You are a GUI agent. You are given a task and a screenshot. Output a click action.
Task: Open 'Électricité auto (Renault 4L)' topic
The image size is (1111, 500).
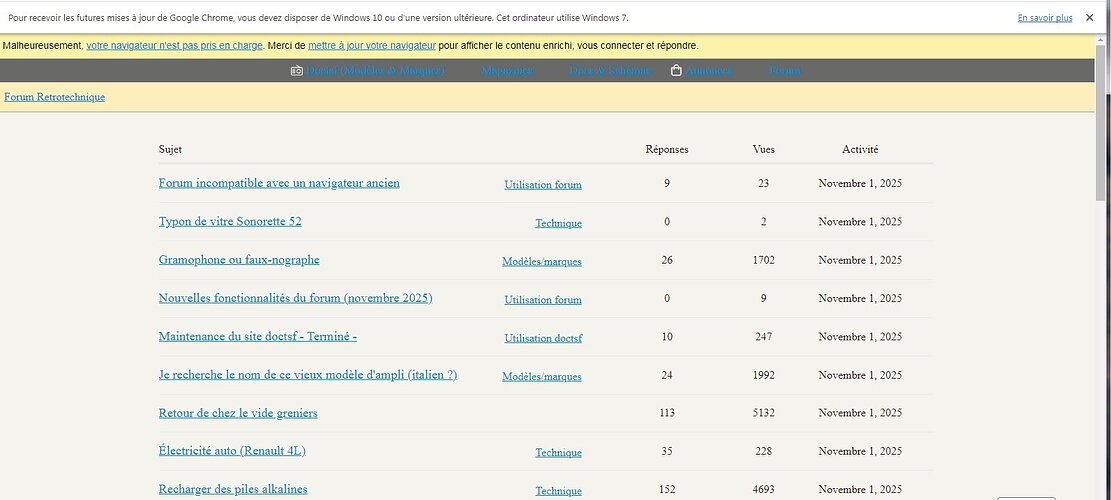[x=232, y=451]
